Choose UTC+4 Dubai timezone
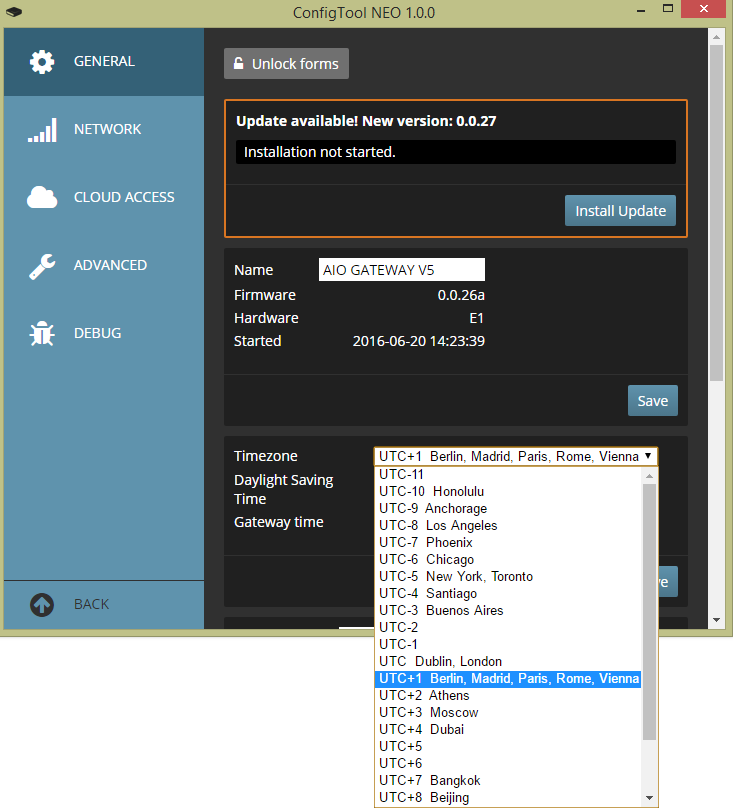 point(508,730)
